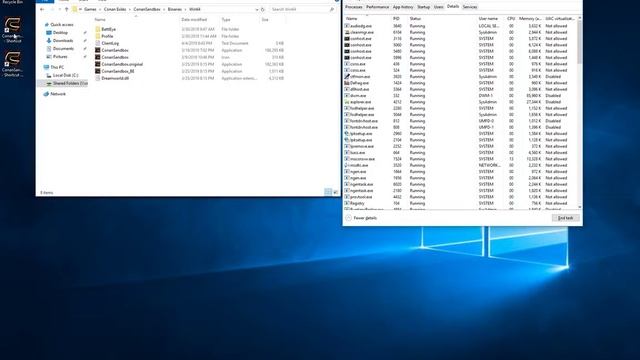The width and height of the screenshot is (640, 360).
Task: Sort processes by the User name column
Action: 488,19
